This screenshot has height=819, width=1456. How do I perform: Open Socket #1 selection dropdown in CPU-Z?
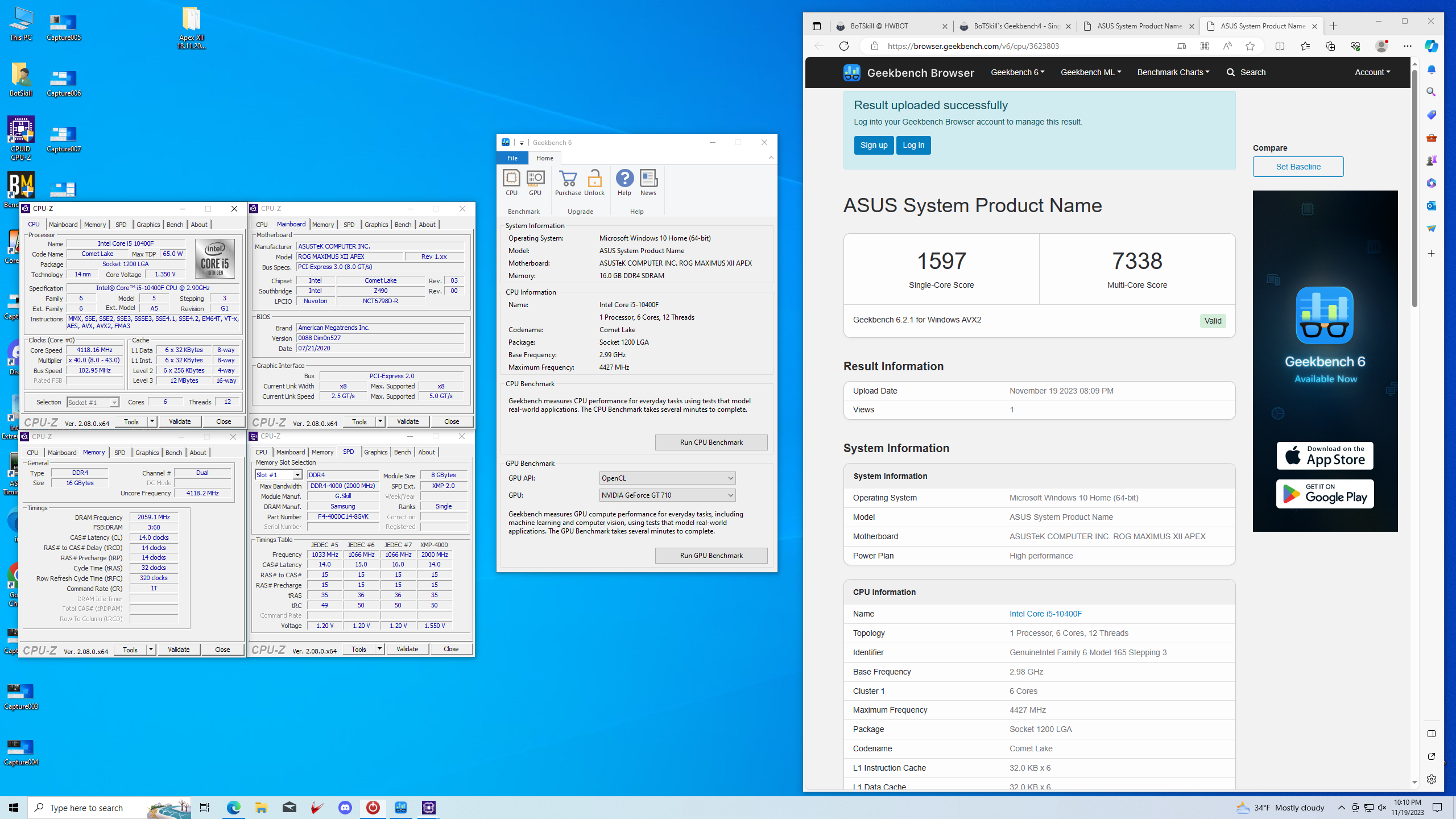[93, 402]
